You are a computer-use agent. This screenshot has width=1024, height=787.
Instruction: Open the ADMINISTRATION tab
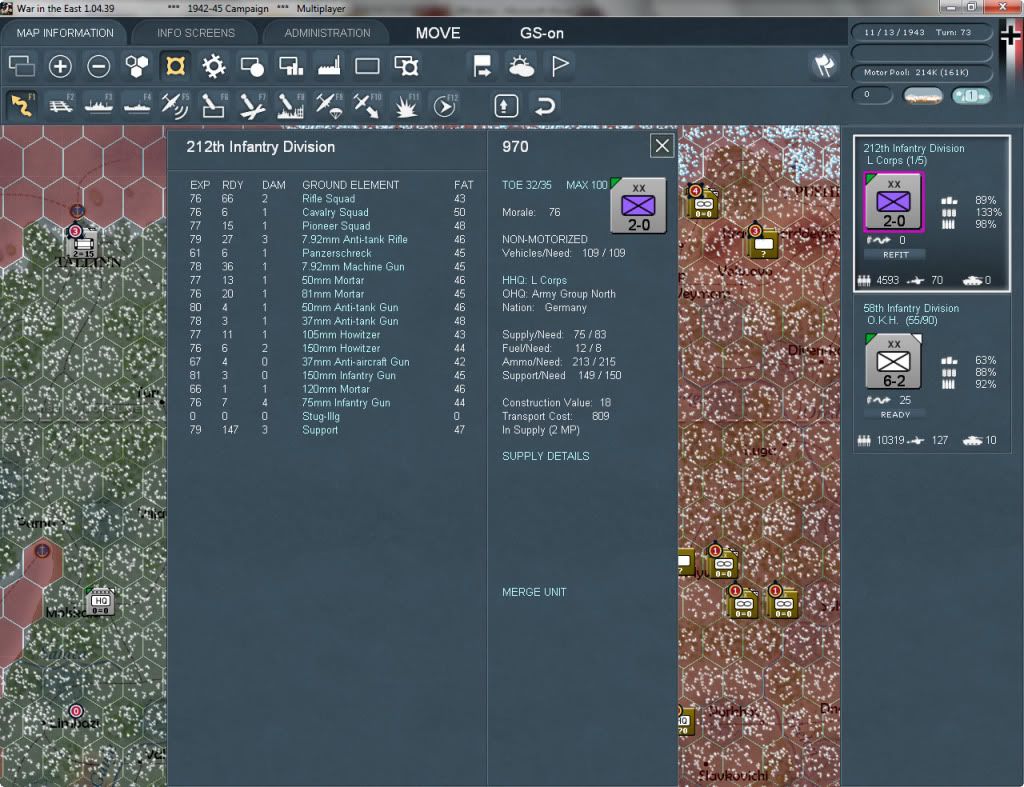[x=327, y=33]
